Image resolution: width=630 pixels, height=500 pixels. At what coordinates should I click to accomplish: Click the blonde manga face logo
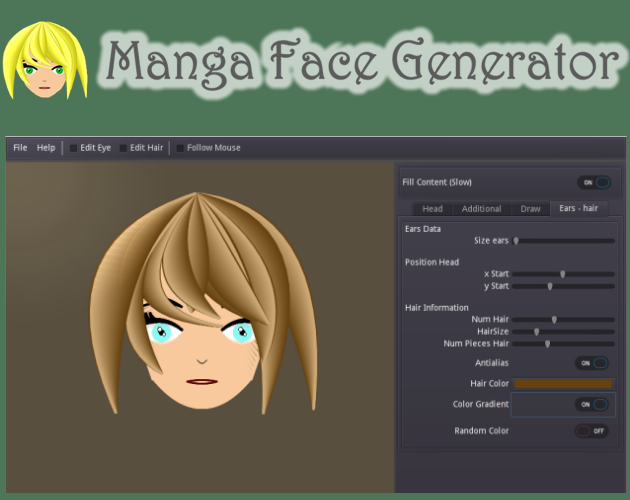[45, 60]
